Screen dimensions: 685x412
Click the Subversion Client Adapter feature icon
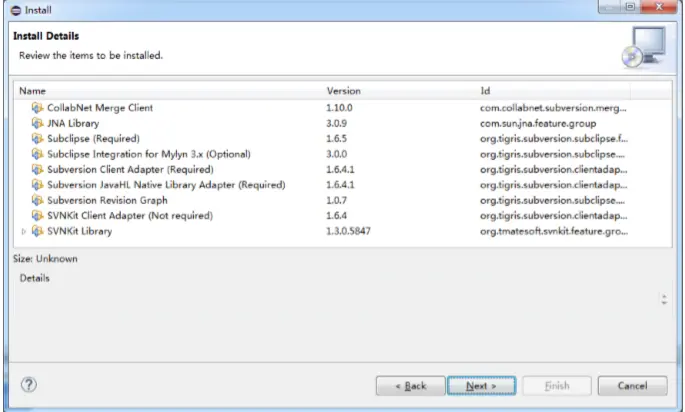click(x=38, y=170)
